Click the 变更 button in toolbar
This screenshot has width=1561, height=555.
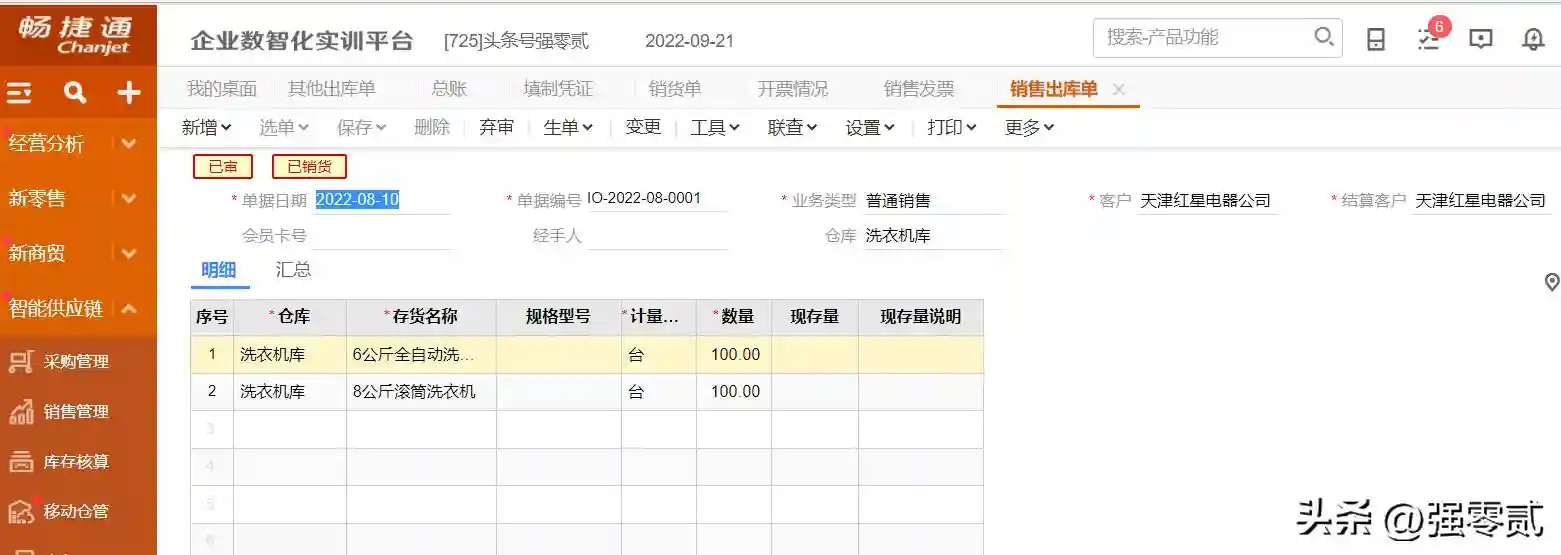click(x=643, y=127)
